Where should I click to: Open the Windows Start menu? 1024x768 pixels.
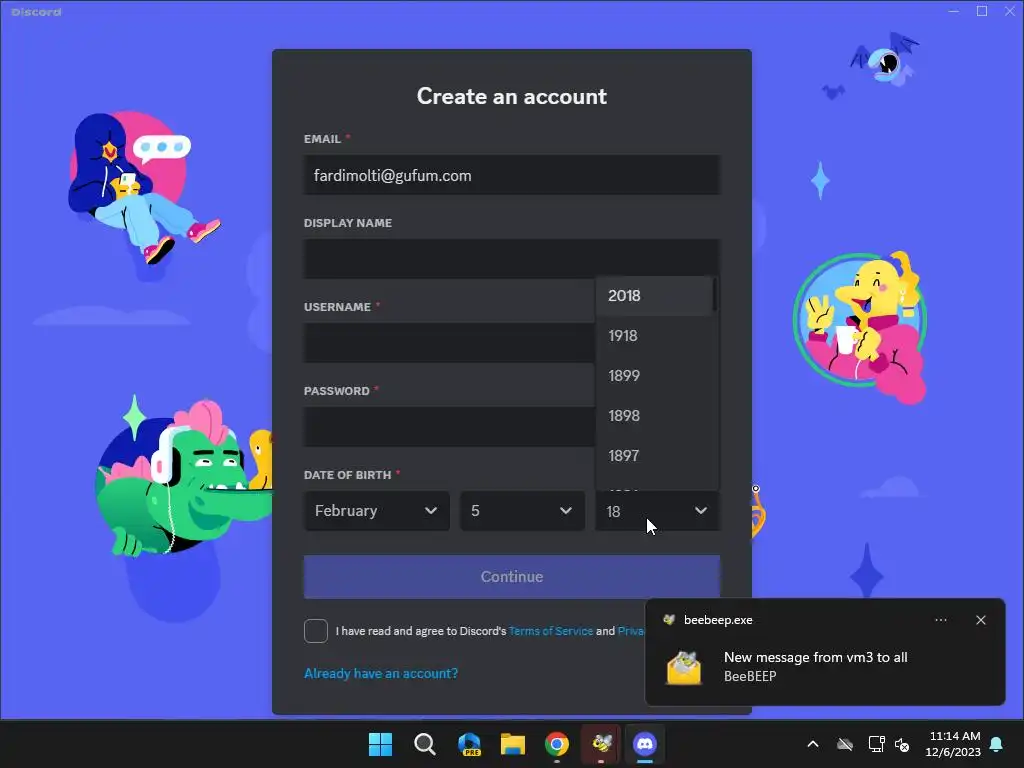click(380, 744)
